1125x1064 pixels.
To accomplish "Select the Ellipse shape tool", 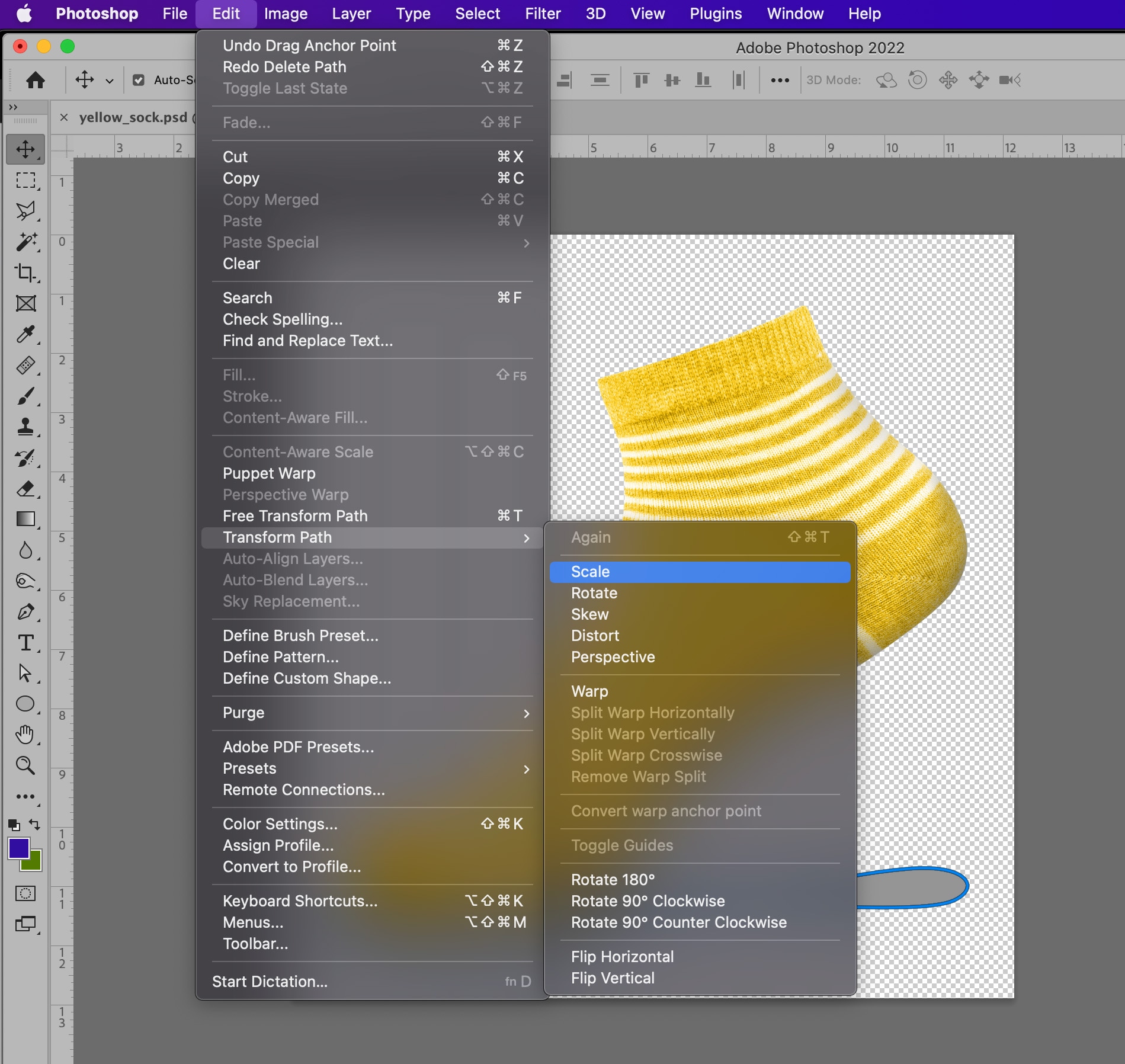I will [x=25, y=704].
